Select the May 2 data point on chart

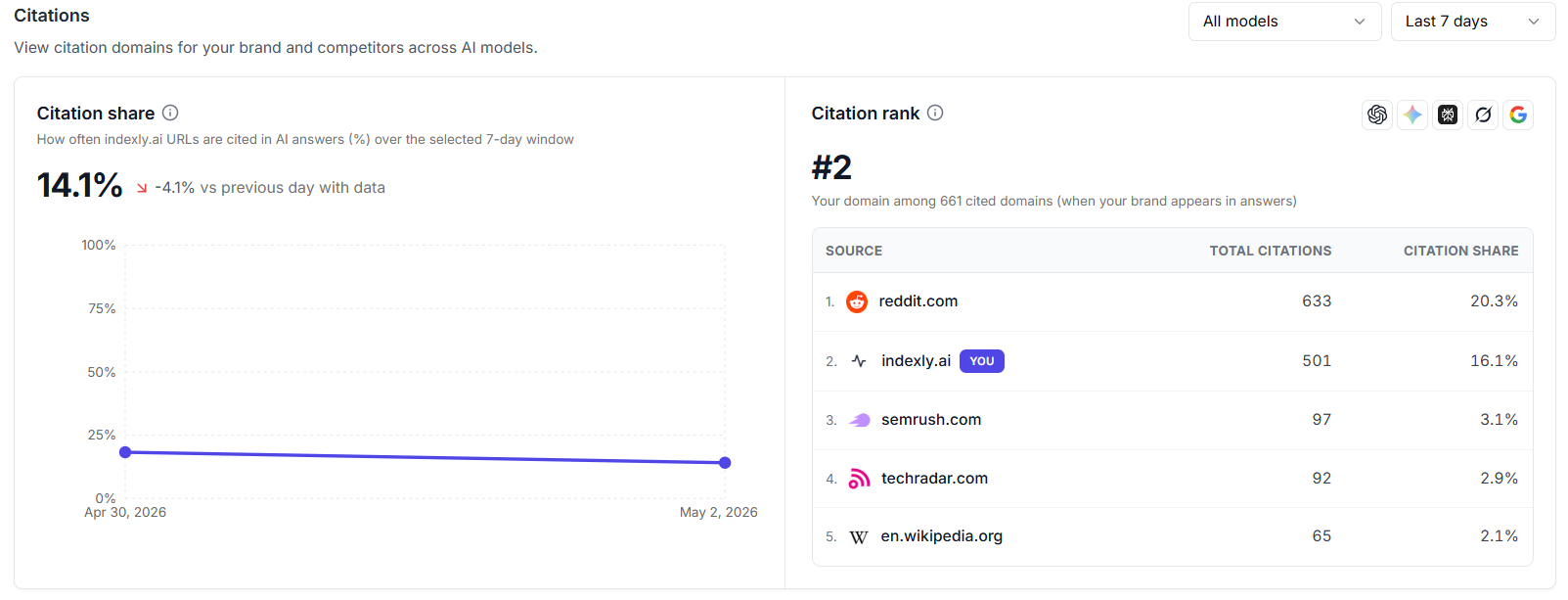point(725,463)
